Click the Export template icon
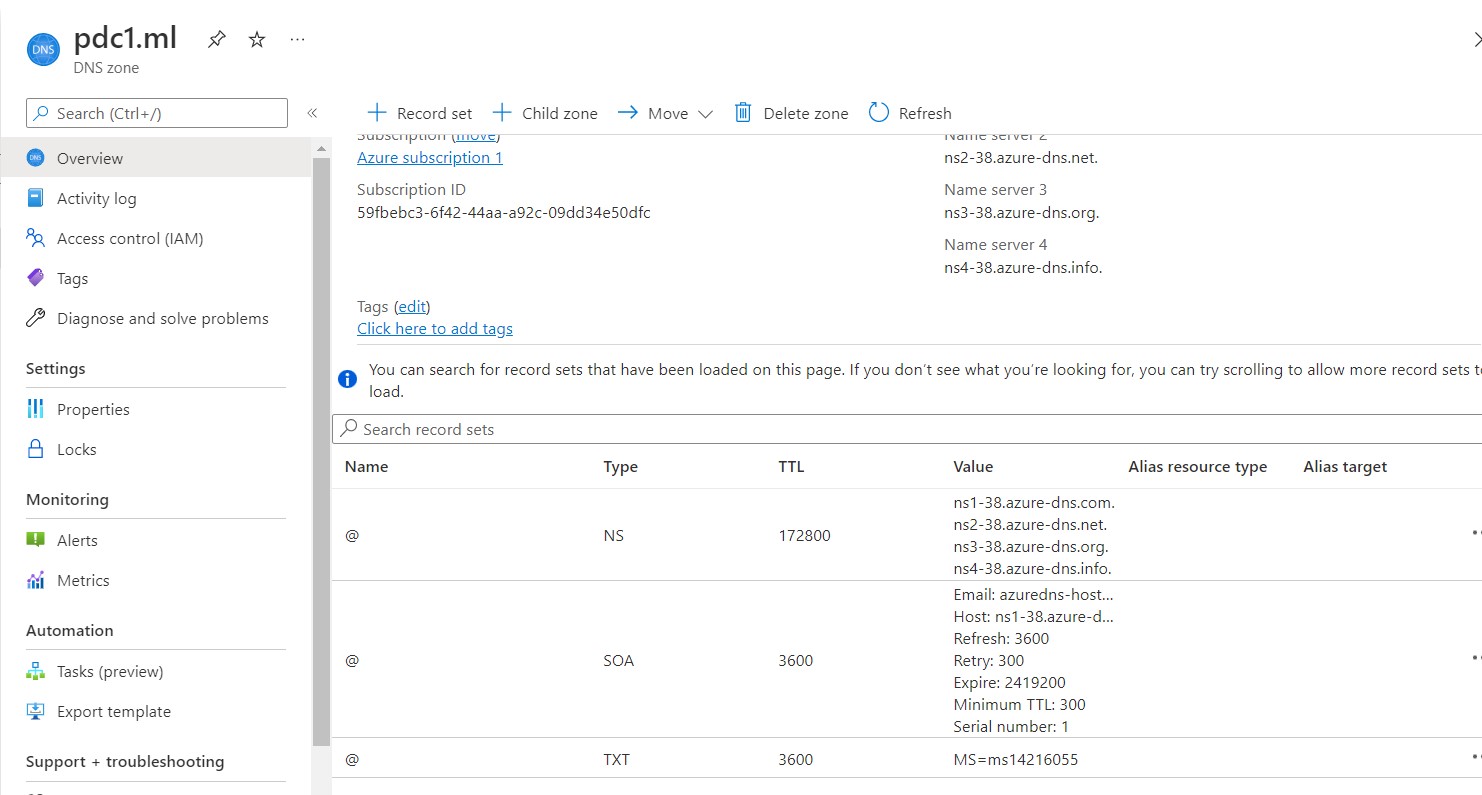This screenshot has height=795, width=1482. 36,711
